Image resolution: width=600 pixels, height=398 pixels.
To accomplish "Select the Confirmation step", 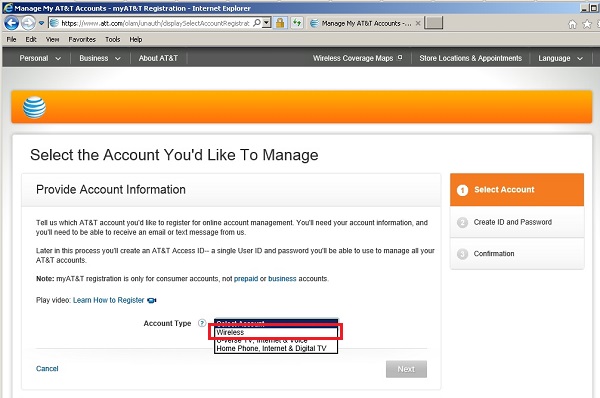I will tap(517, 253).
